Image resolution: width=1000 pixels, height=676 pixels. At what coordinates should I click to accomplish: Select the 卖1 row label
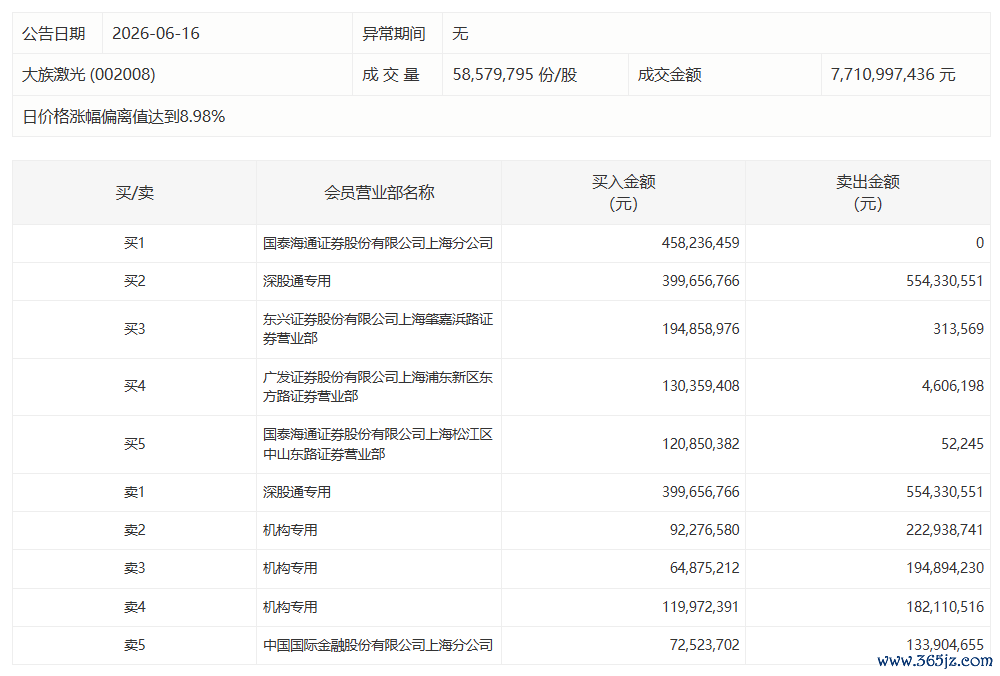(135, 492)
